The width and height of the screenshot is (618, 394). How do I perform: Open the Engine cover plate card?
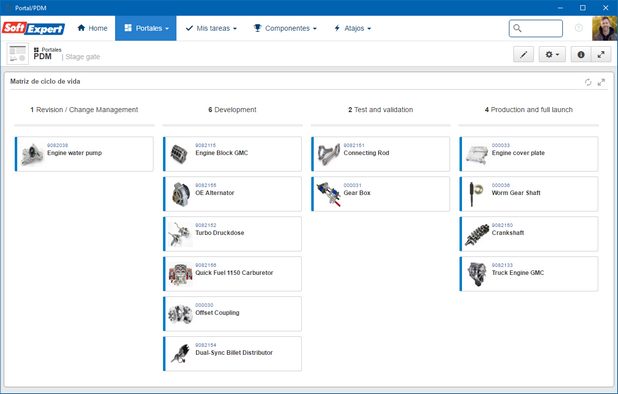click(529, 154)
